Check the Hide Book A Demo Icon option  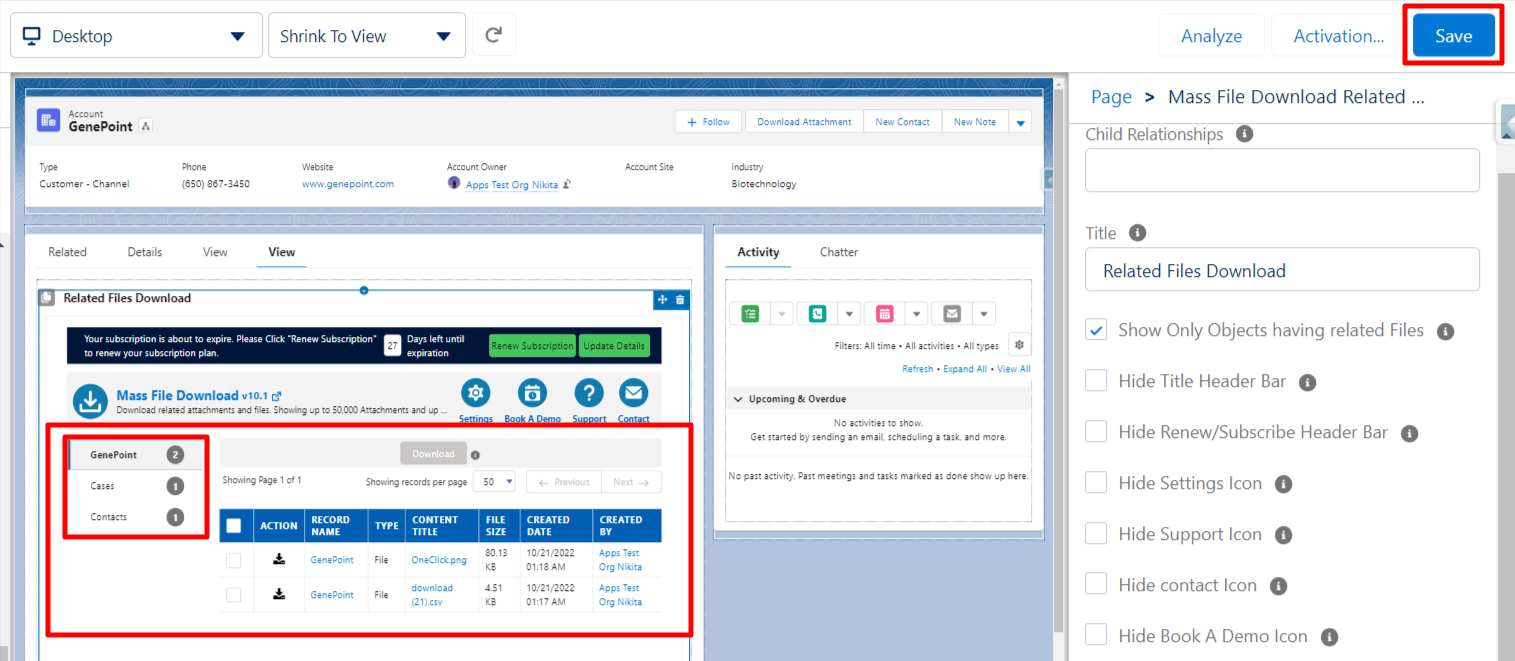coord(1097,636)
